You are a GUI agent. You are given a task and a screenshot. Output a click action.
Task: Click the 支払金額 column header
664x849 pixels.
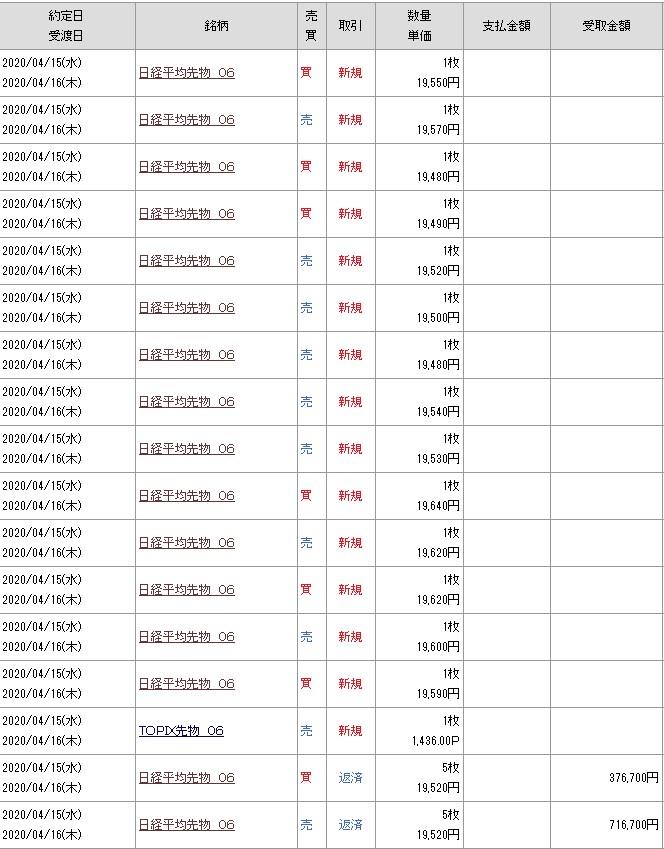coord(506,25)
